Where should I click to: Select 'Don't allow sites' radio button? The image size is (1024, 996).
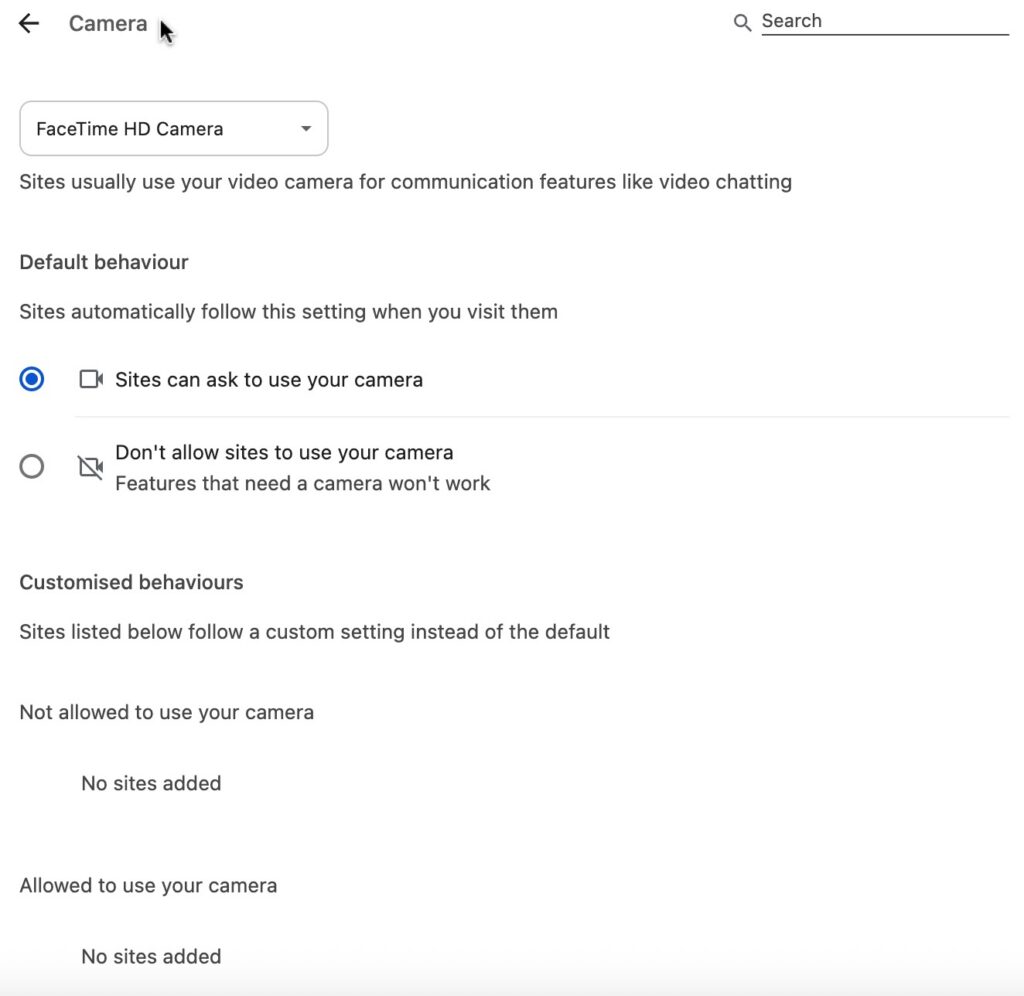[x=31, y=467]
